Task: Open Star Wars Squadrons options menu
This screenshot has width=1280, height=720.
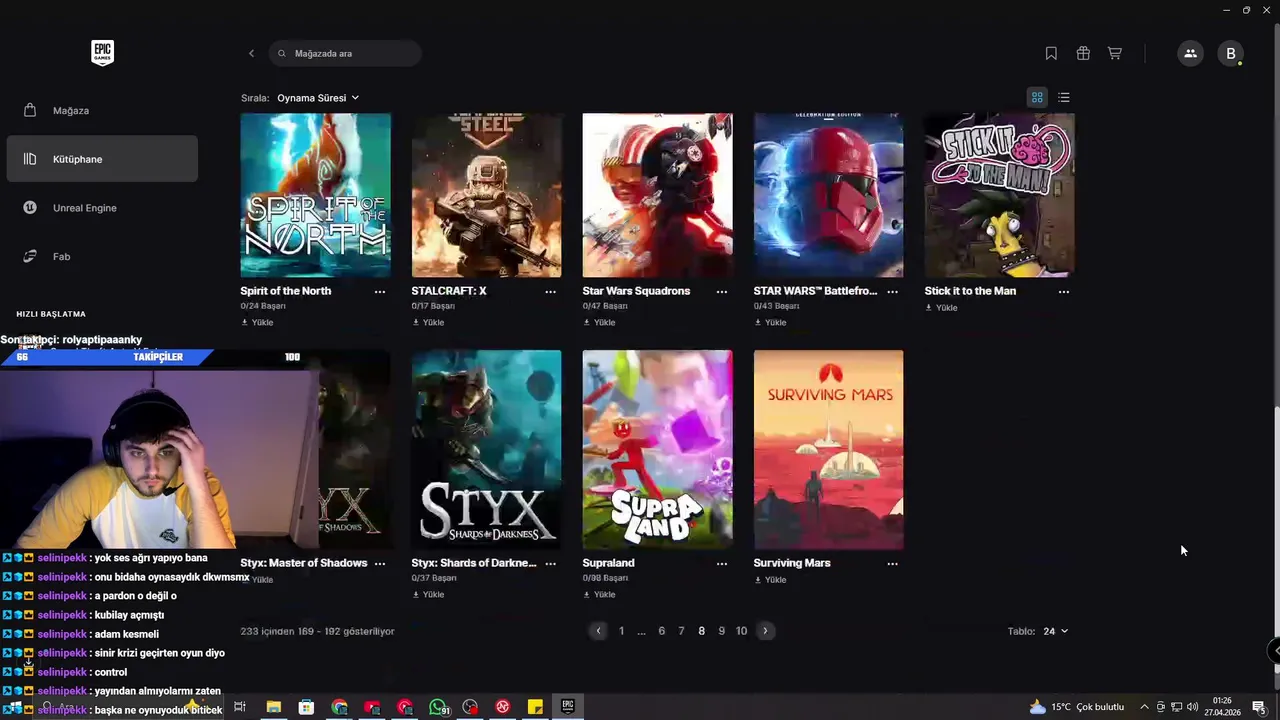Action: (722, 291)
